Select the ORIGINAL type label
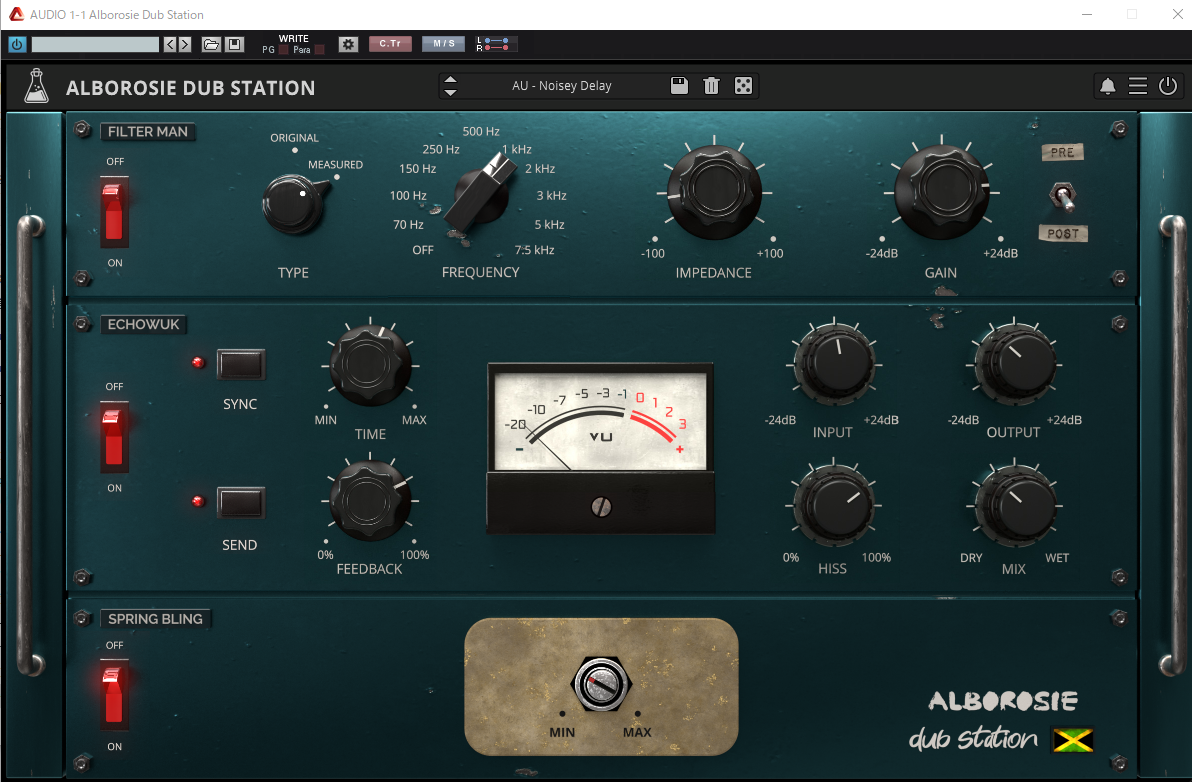The image size is (1192, 782). click(294, 138)
